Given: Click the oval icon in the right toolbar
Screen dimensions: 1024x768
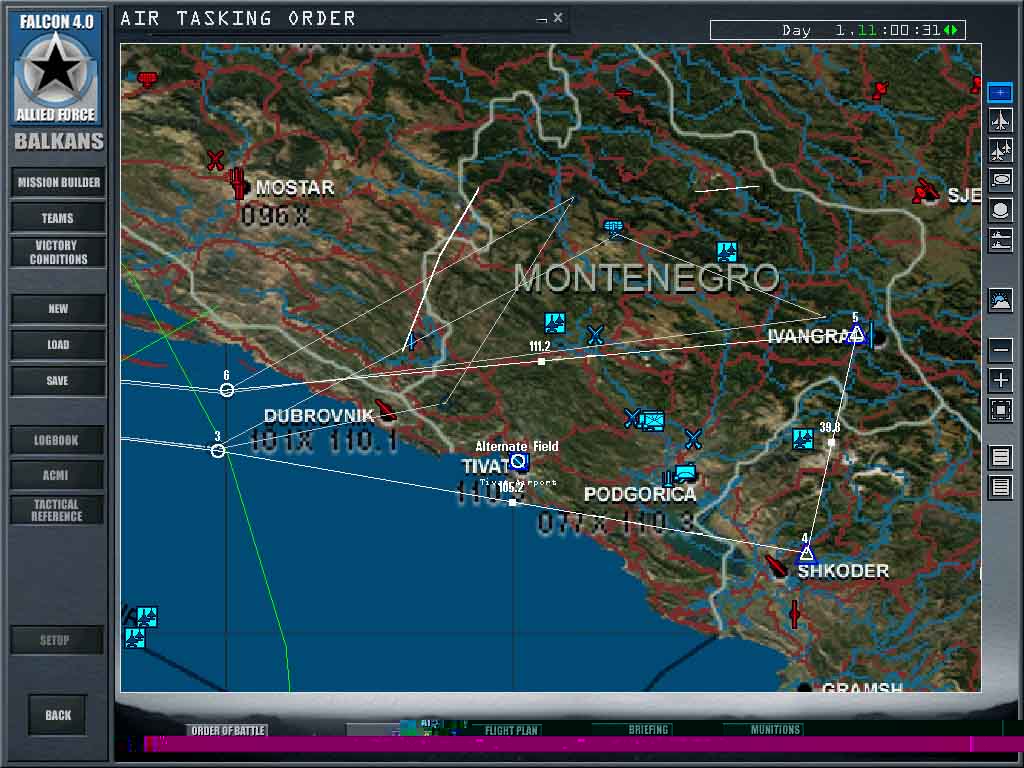Looking at the screenshot, I should coord(1000,179).
